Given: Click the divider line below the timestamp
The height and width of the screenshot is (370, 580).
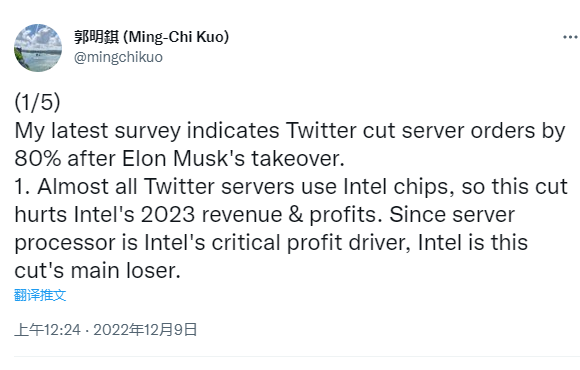Looking at the screenshot, I should click(x=297, y=357).
